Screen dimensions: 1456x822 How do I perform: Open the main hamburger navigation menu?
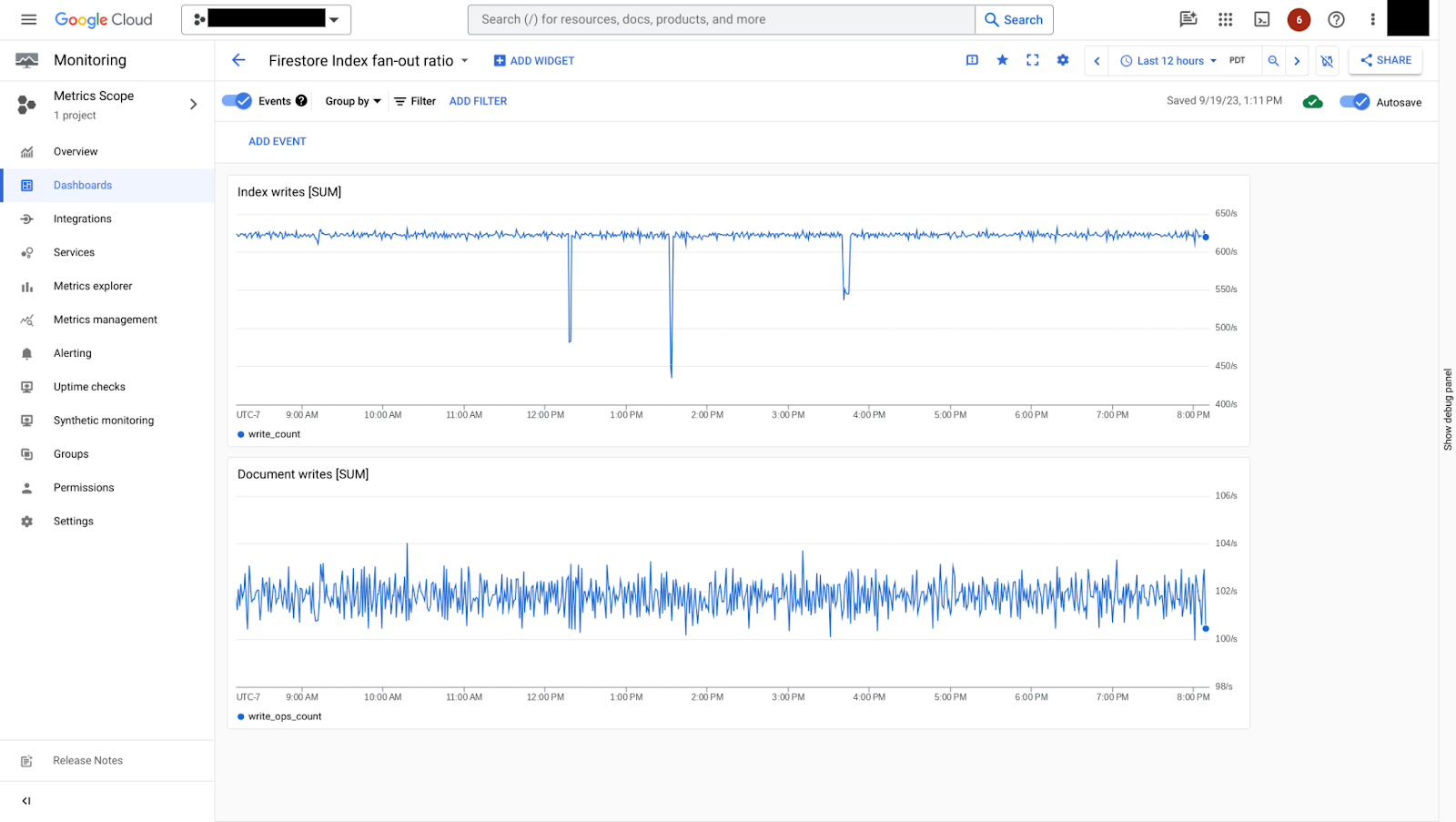(28, 19)
